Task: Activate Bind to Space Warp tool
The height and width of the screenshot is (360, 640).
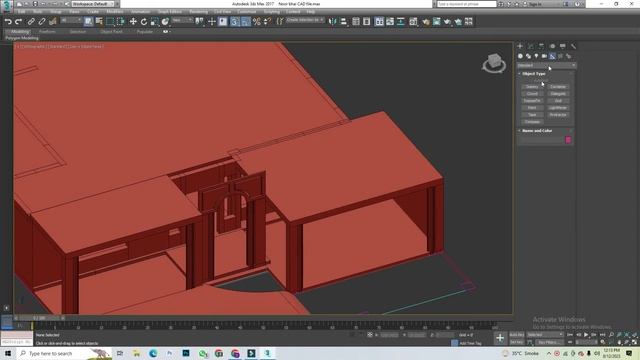Action: [53, 22]
